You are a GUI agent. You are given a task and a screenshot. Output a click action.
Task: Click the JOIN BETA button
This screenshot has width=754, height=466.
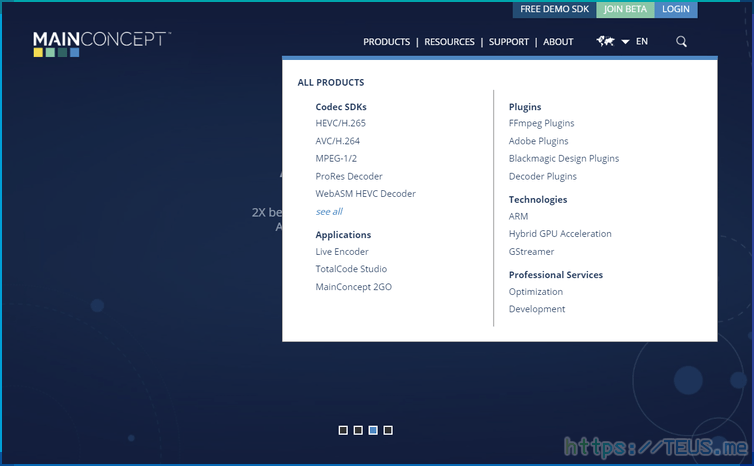click(625, 9)
